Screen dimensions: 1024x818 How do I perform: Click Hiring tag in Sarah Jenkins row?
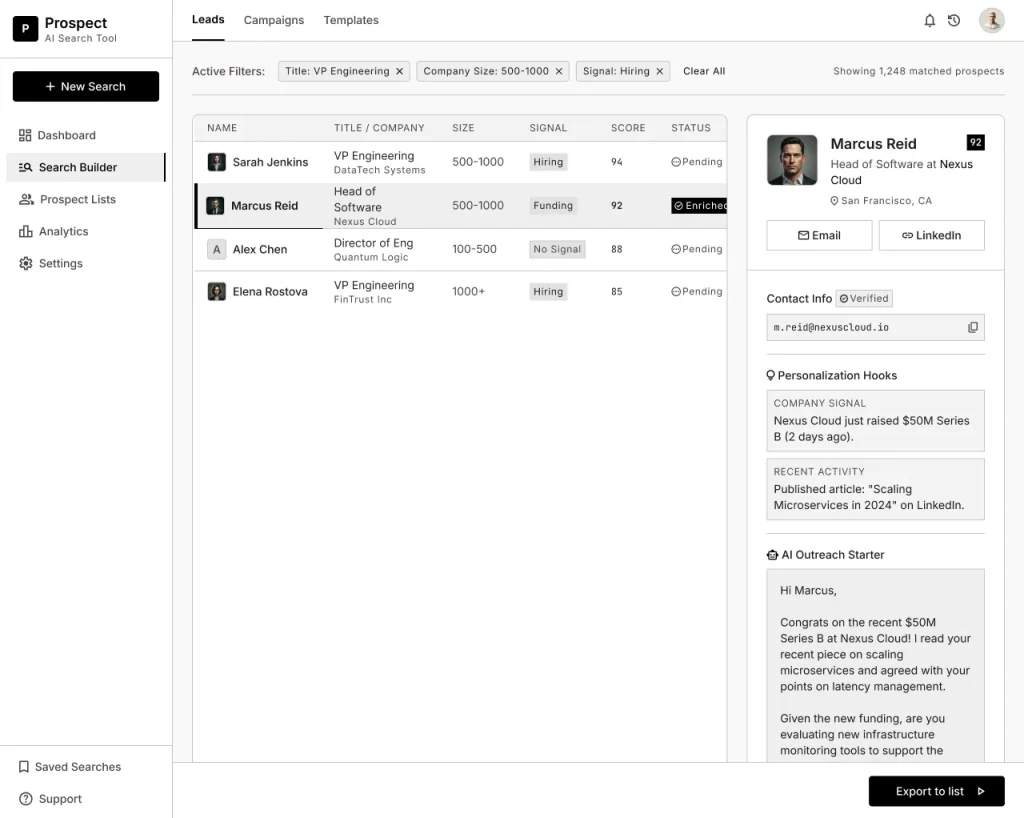[x=548, y=162]
